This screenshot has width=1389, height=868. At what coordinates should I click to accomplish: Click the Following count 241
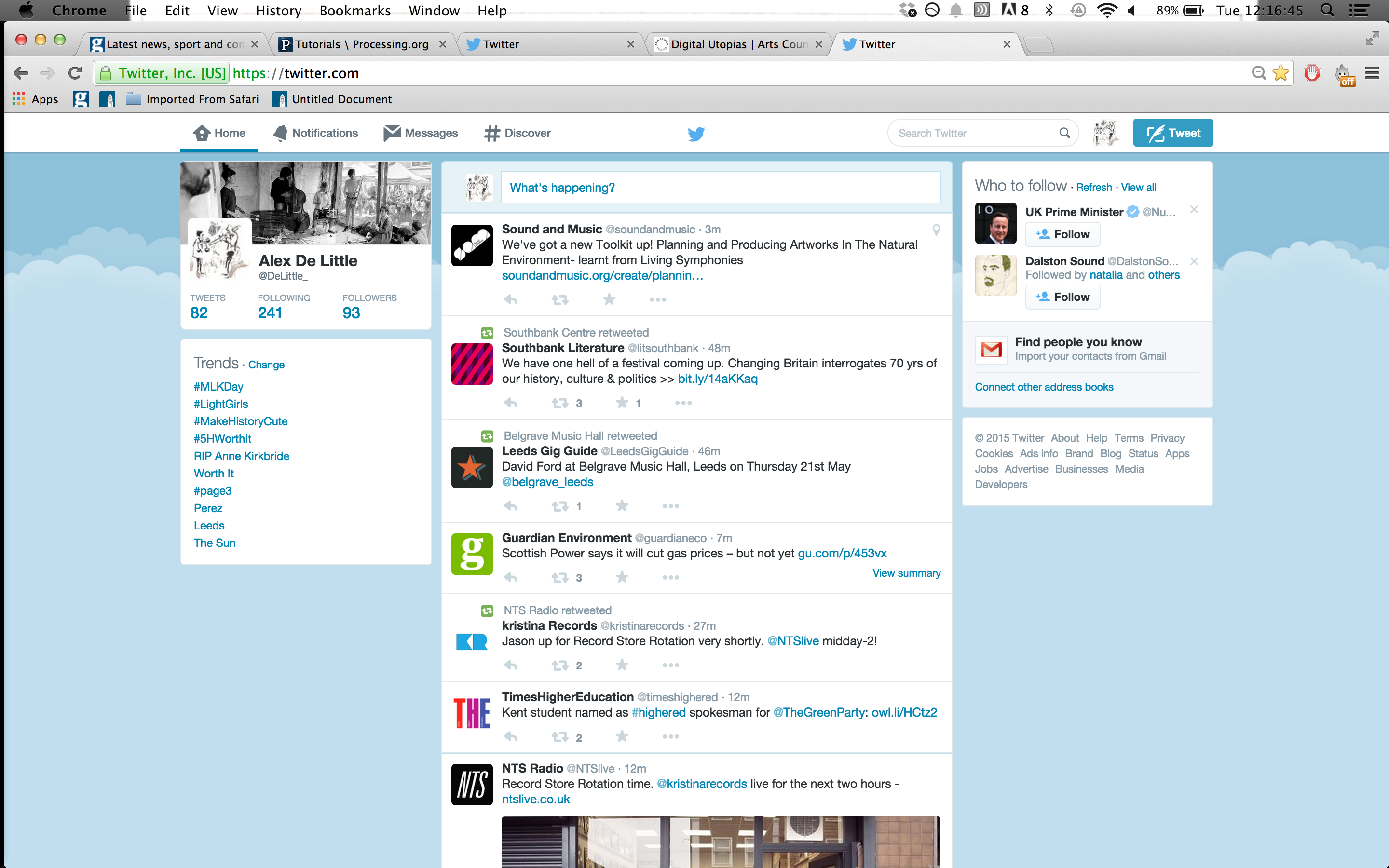click(270, 313)
